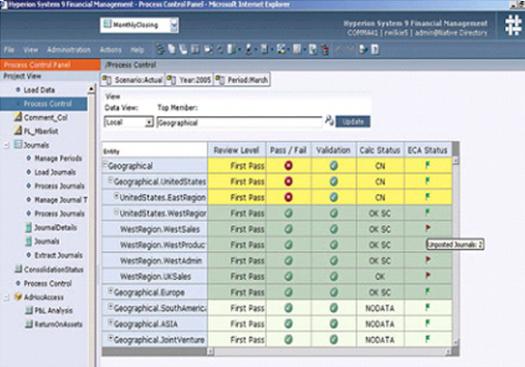Click Validation icon in Geographical row
This screenshot has height=367, width=525.
click(x=333, y=165)
